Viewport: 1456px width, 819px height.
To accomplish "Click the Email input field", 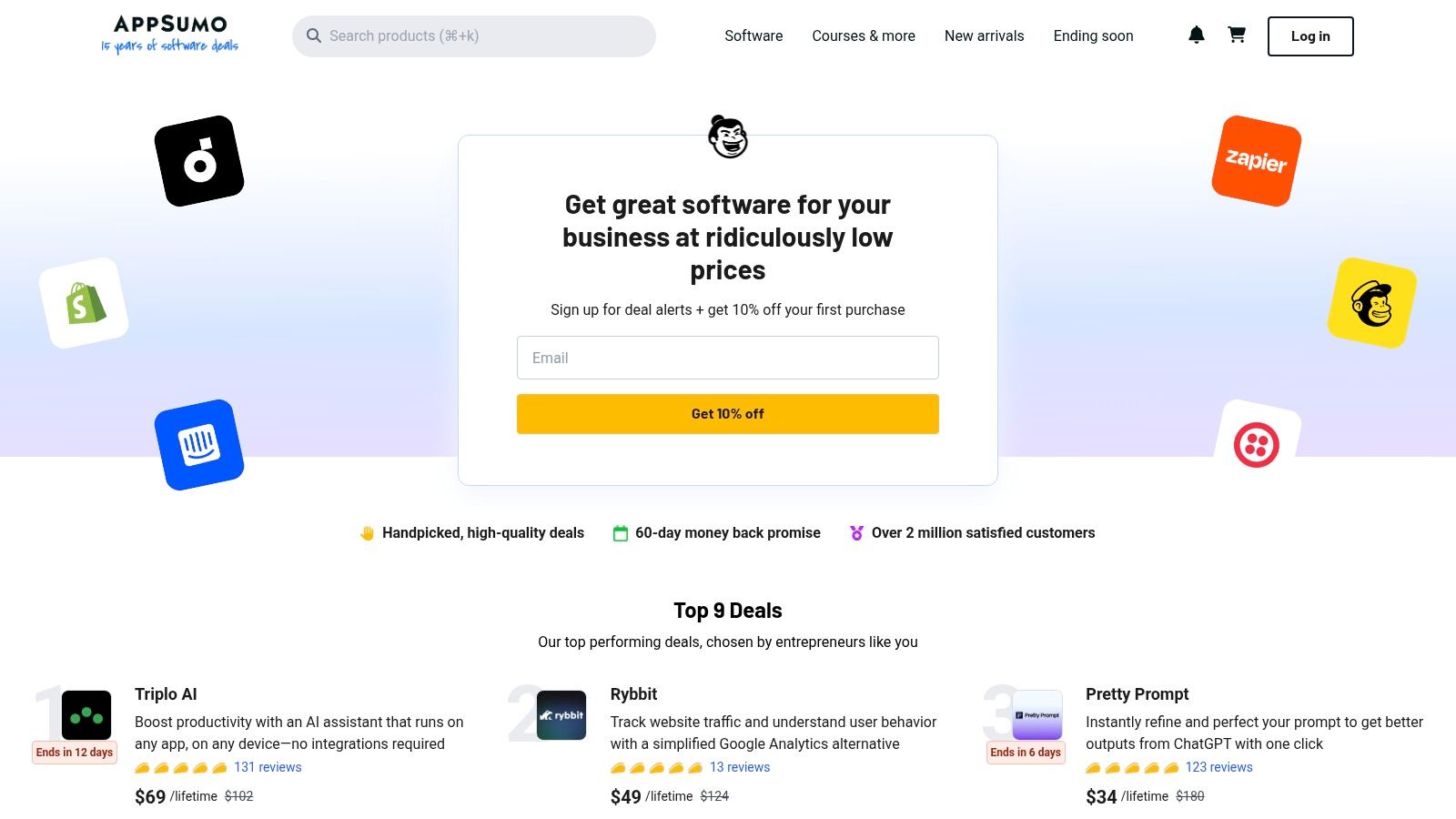I will (x=727, y=357).
